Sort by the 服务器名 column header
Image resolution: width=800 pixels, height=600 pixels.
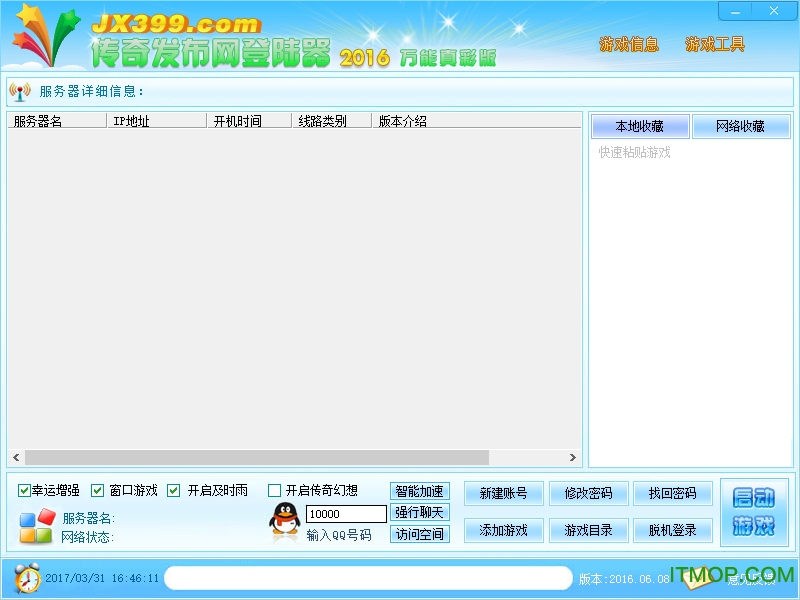[57, 121]
